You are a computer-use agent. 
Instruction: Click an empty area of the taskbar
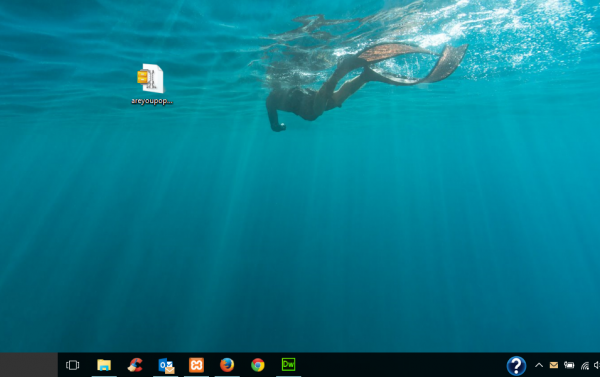click(x=402, y=365)
